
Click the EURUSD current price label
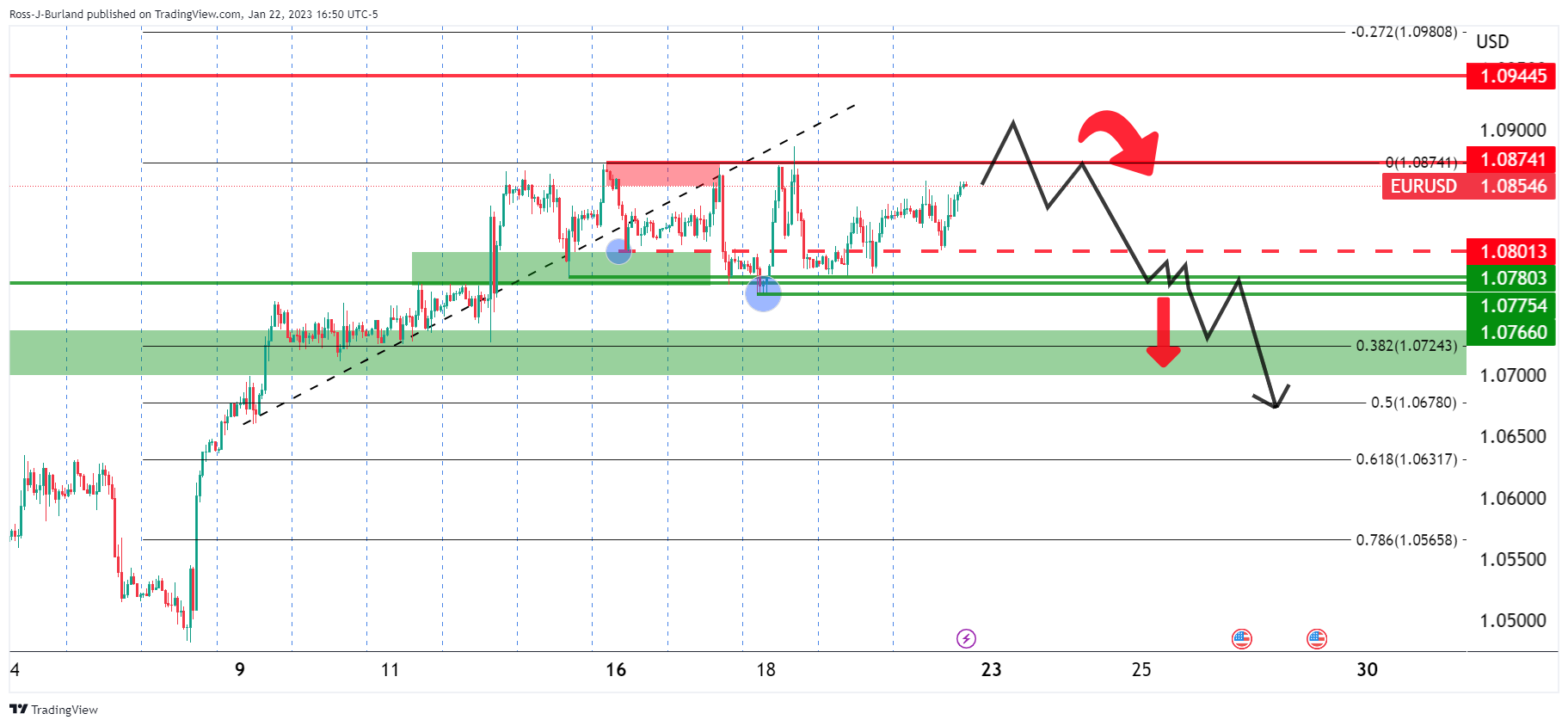pos(1469,186)
